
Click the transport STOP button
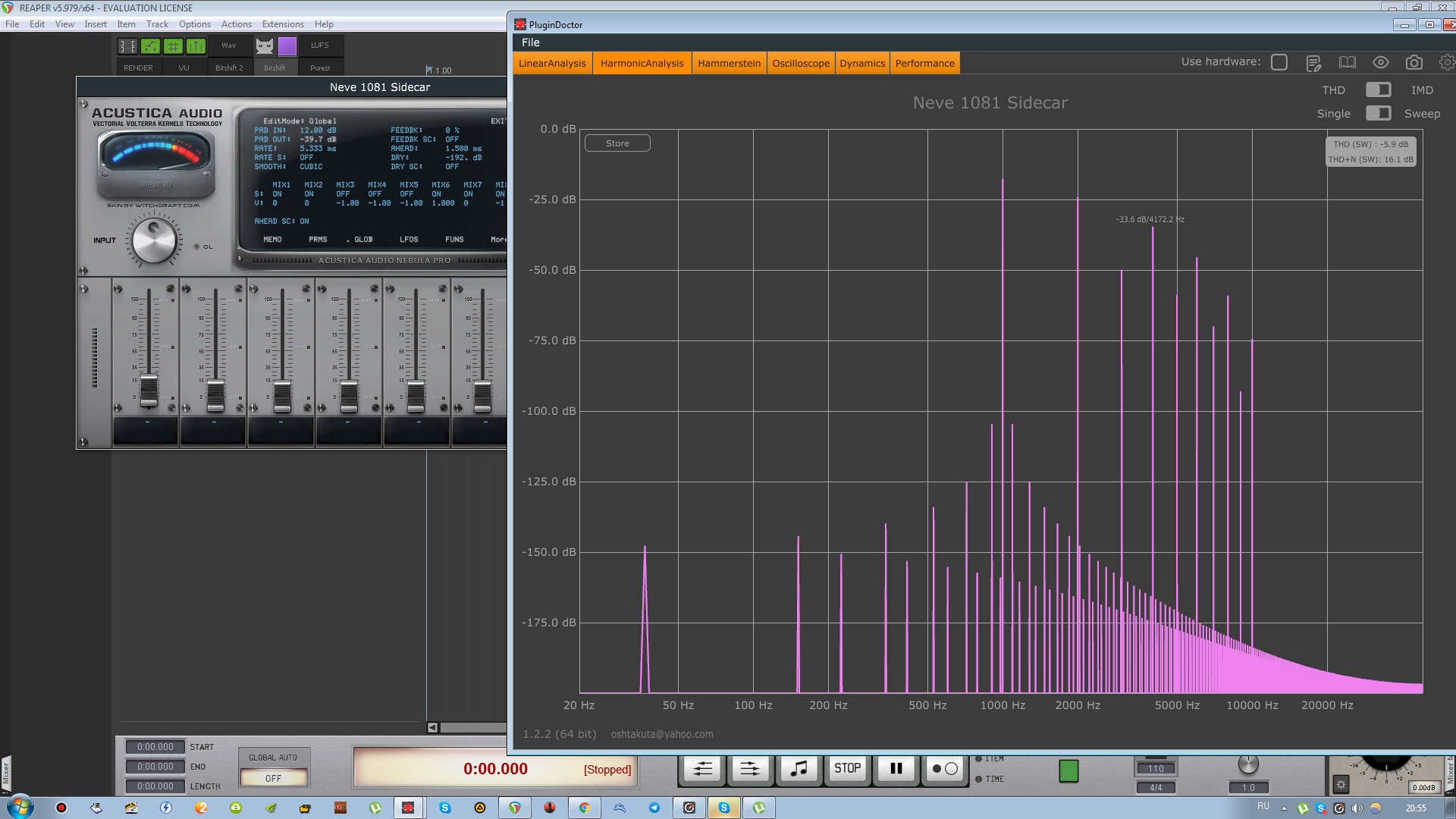coord(847,769)
